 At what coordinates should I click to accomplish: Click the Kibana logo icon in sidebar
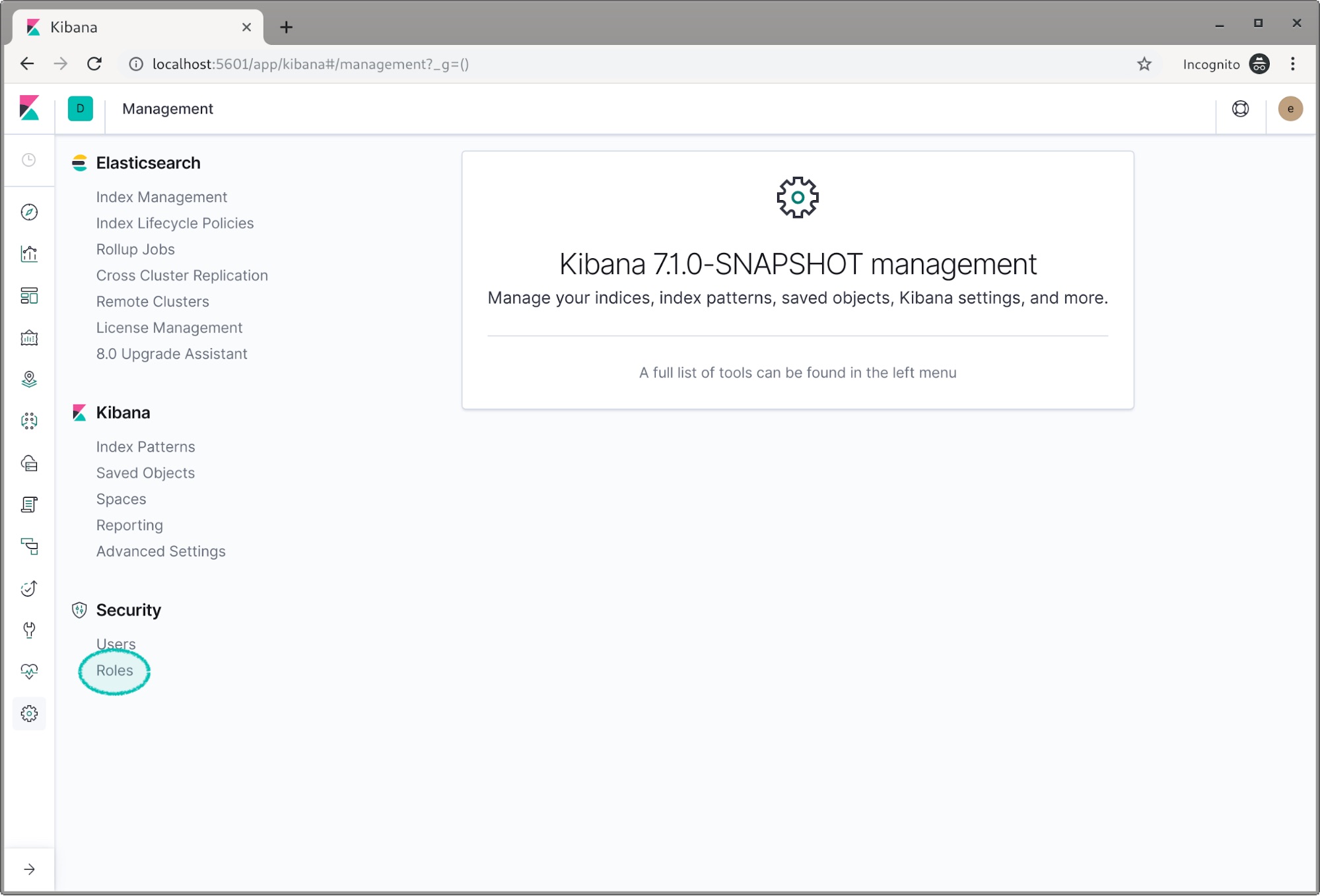click(x=30, y=108)
